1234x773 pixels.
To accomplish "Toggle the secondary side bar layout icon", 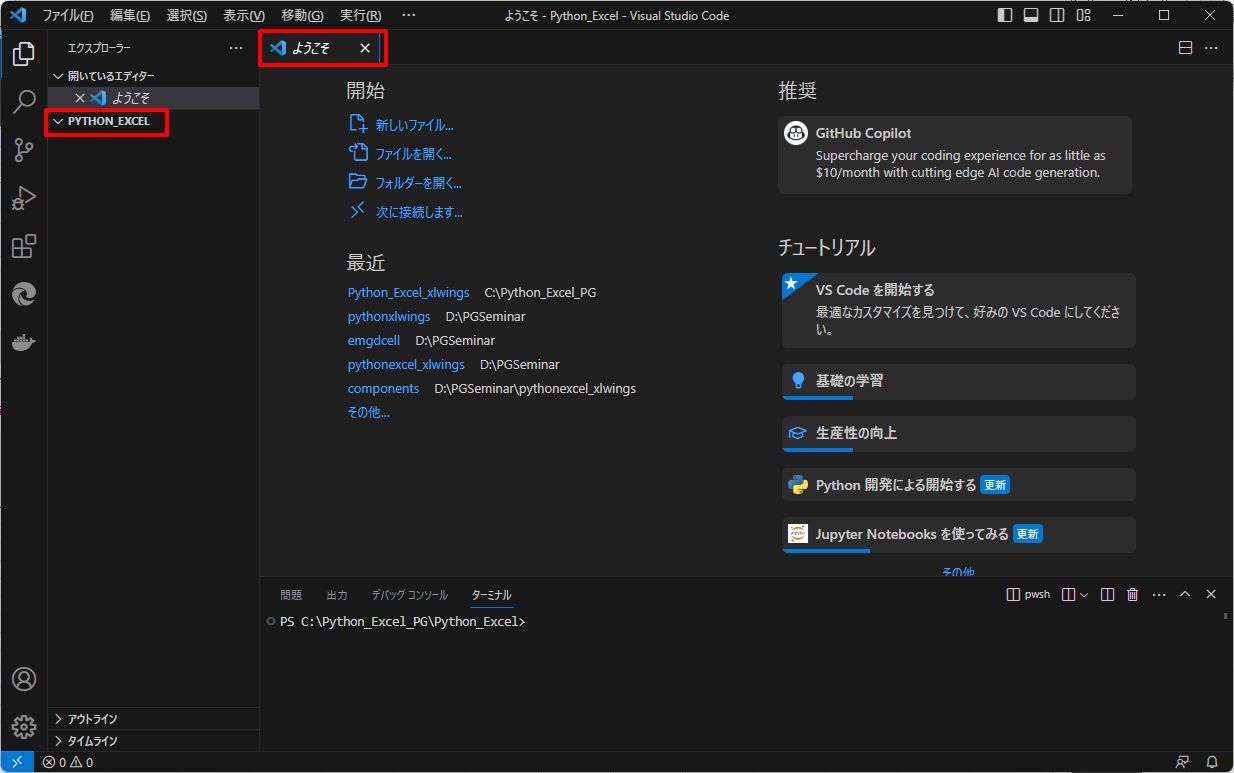I will click(x=1057, y=16).
